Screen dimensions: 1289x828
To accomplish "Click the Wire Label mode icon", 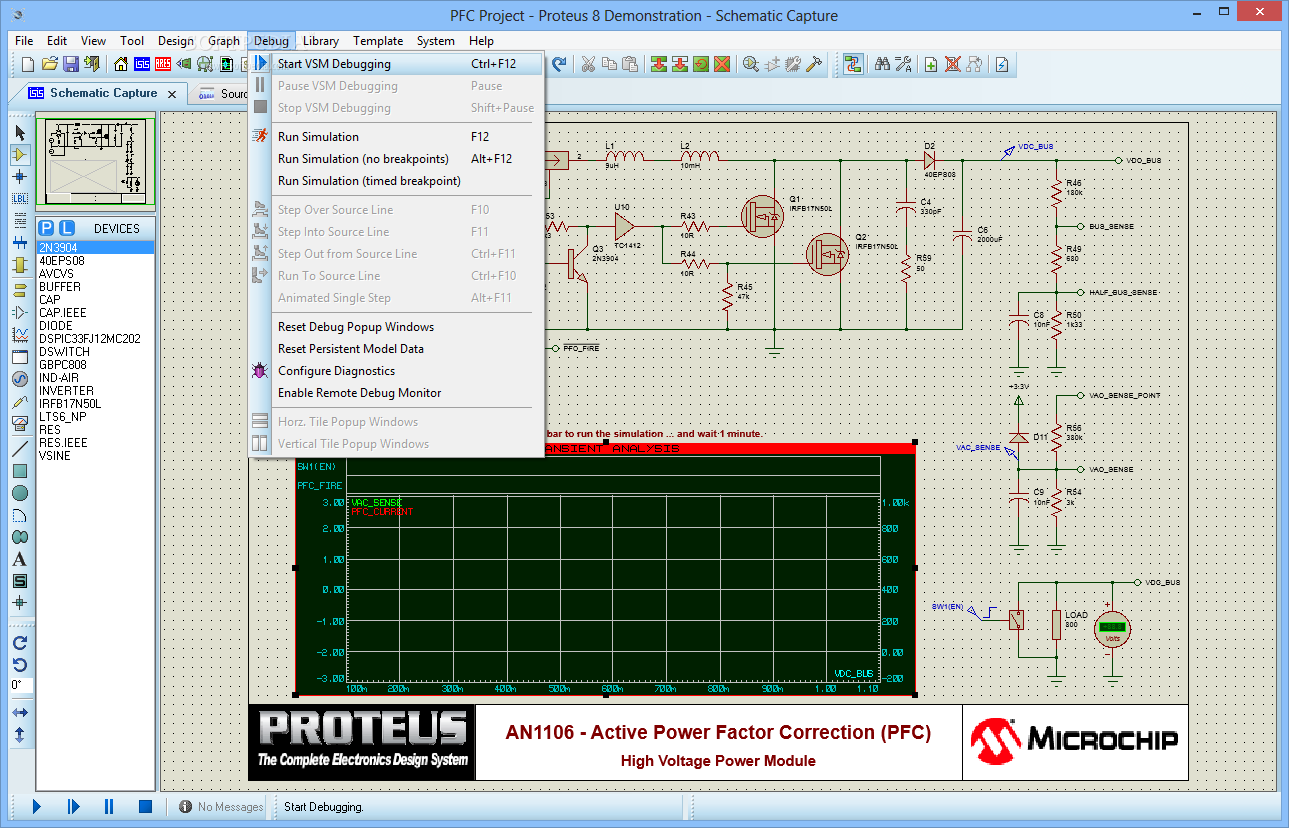I will (19, 198).
